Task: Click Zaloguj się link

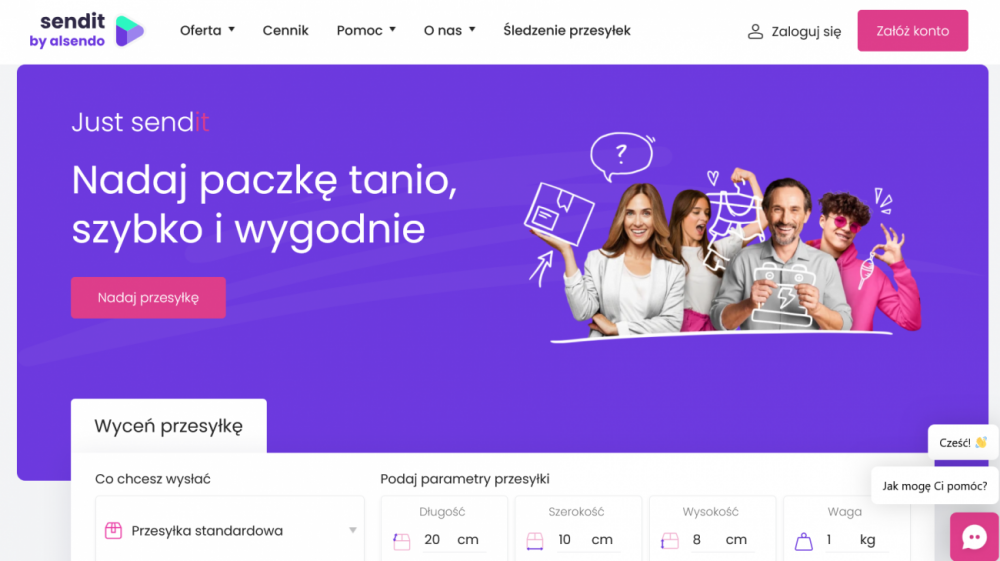Action: (806, 31)
